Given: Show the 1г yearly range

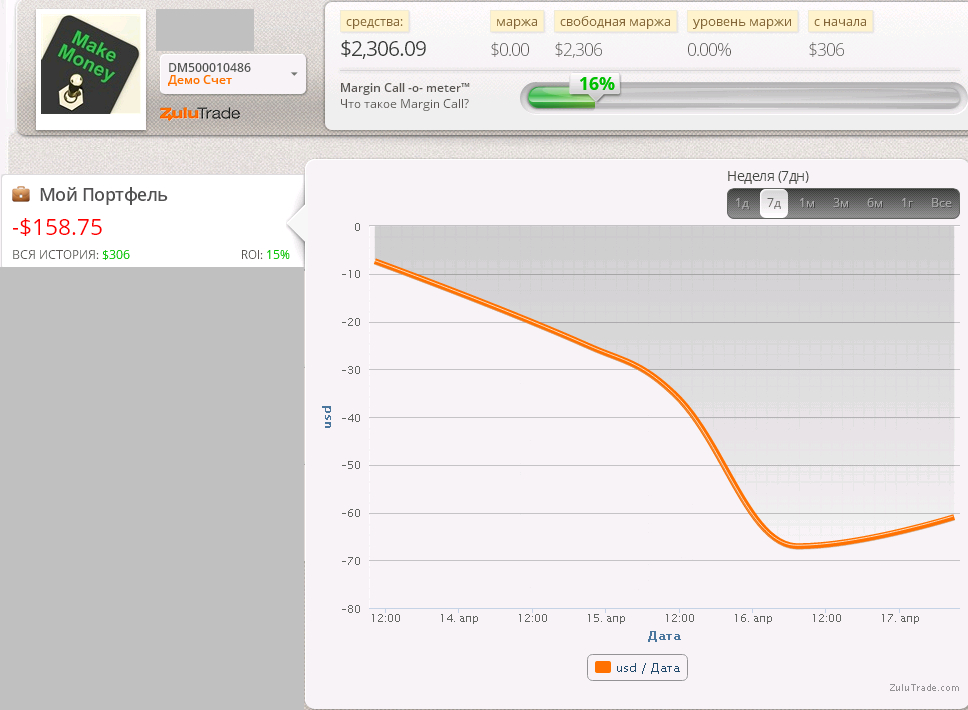Looking at the screenshot, I should (907, 203).
